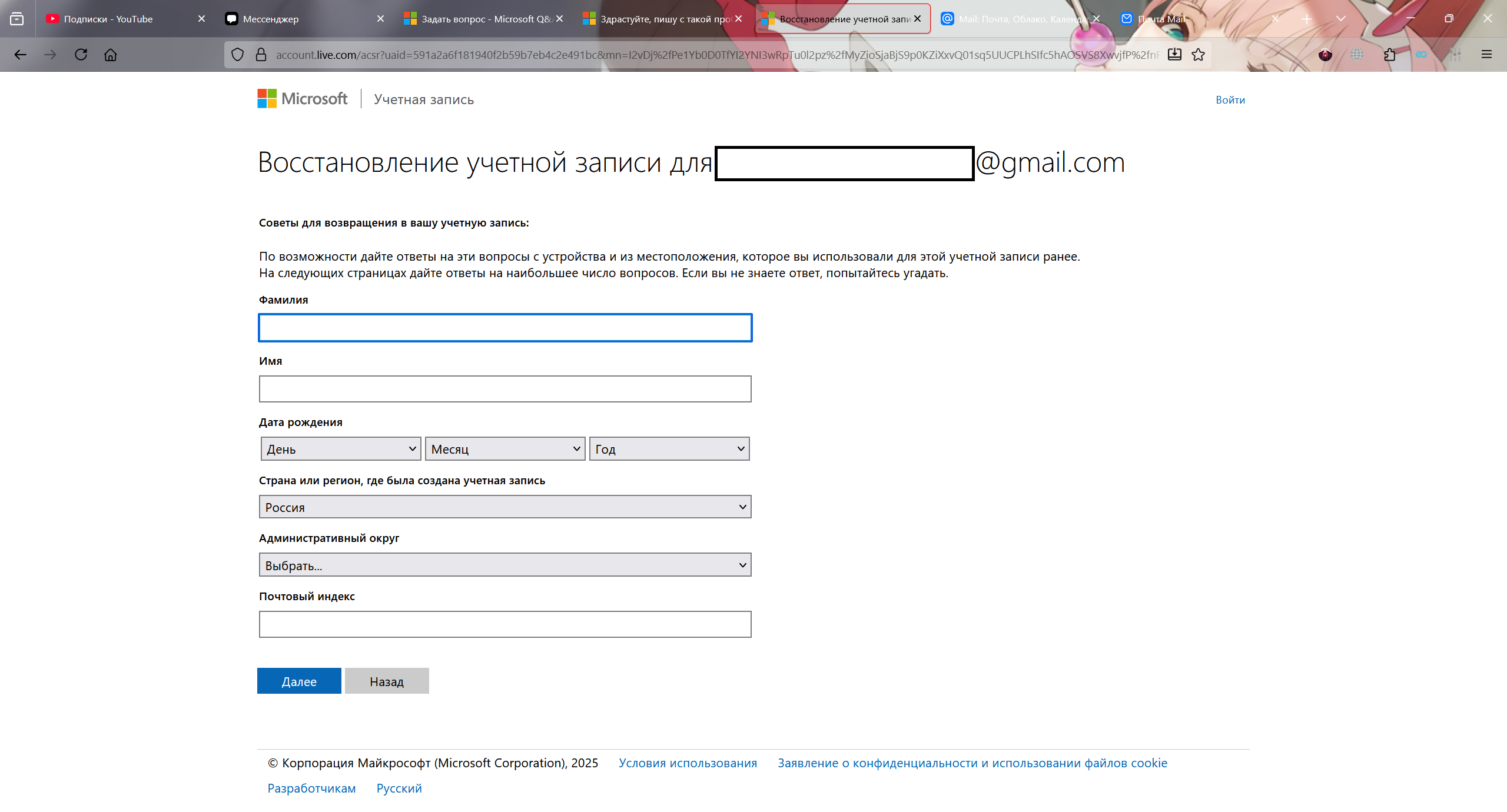Screen dimensions: 1507x812
Task: Open Условия использования link
Action: [x=688, y=763]
